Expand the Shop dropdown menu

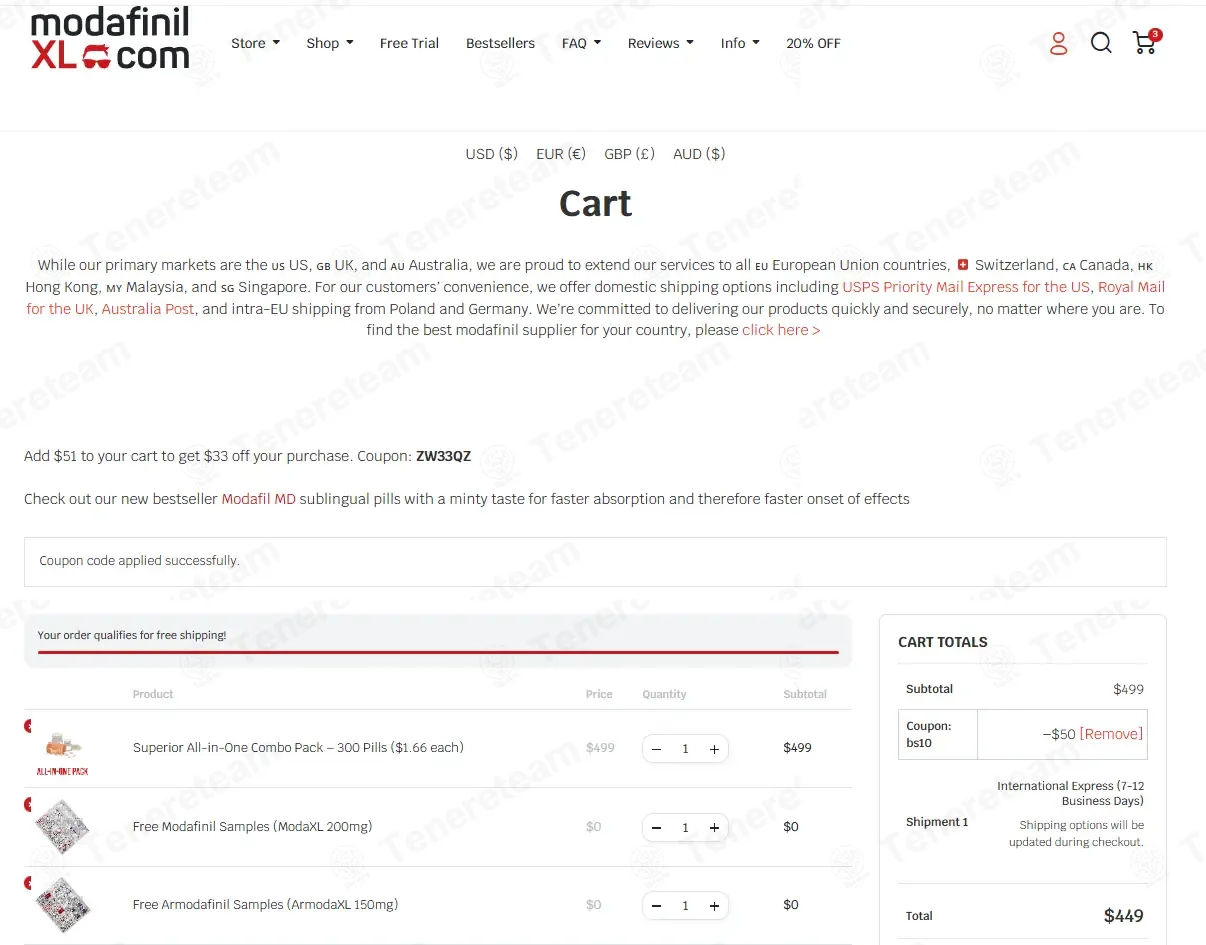click(x=330, y=43)
